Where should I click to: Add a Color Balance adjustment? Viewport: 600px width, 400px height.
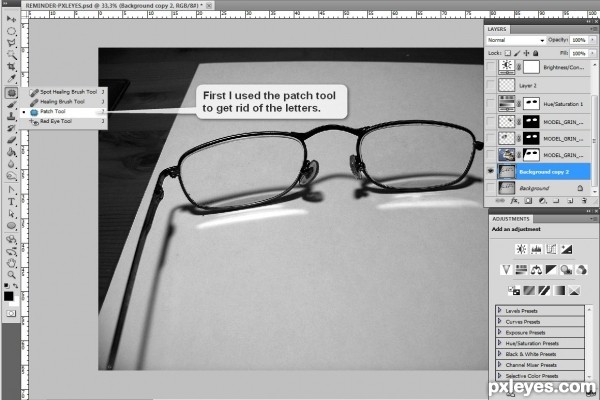(x=536, y=270)
